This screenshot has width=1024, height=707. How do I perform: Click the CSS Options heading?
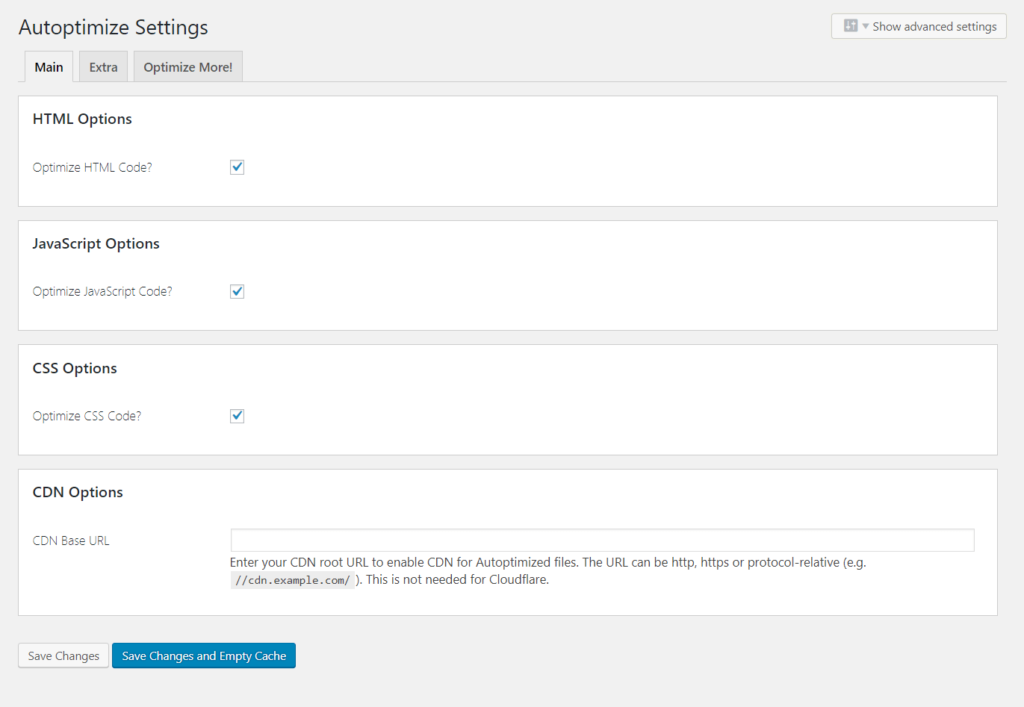[x=74, y=368]
